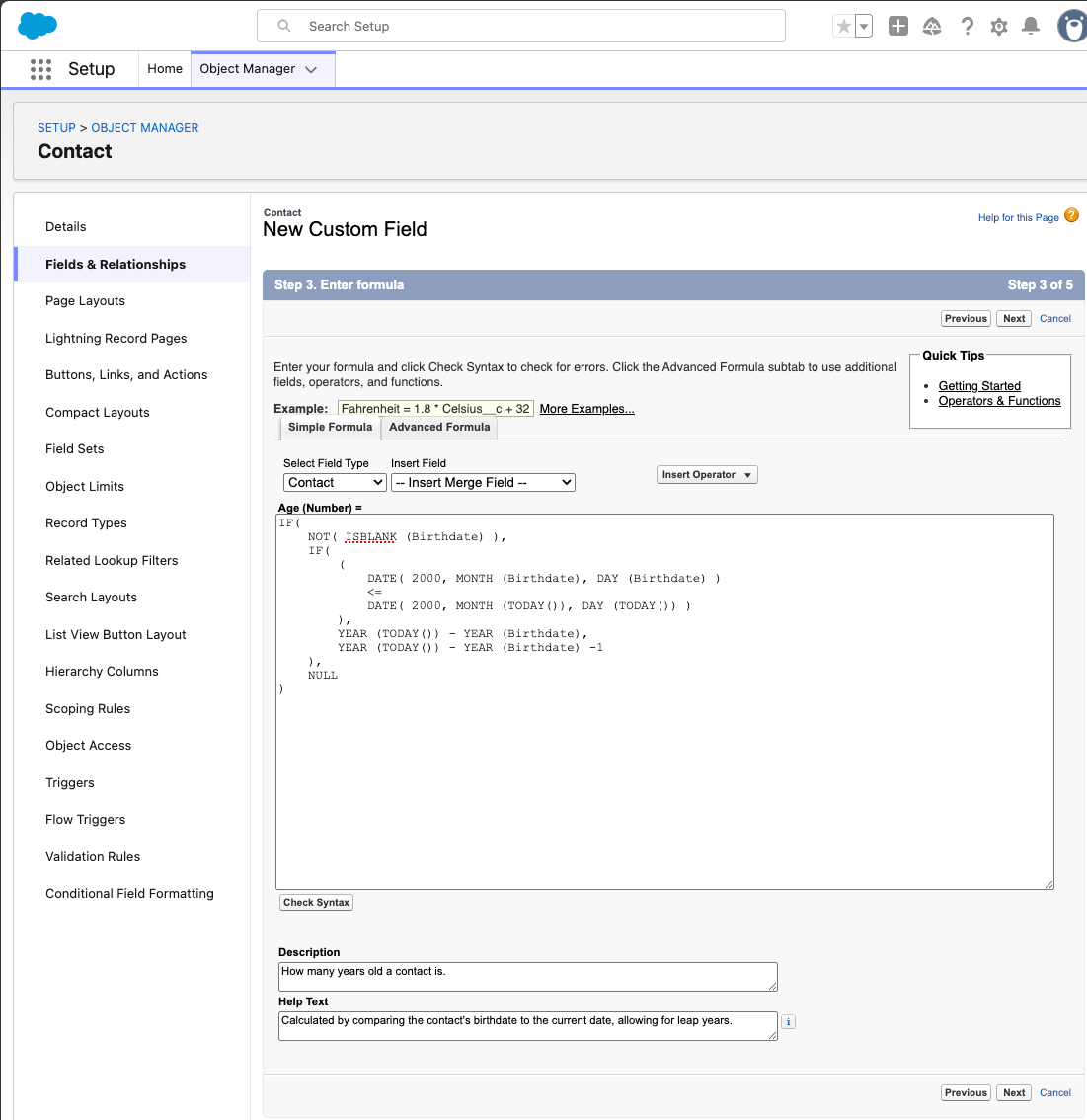View notifications bell icon
The width and height of the screenshot is (1087, 1120).
(x=1031, y=27)
